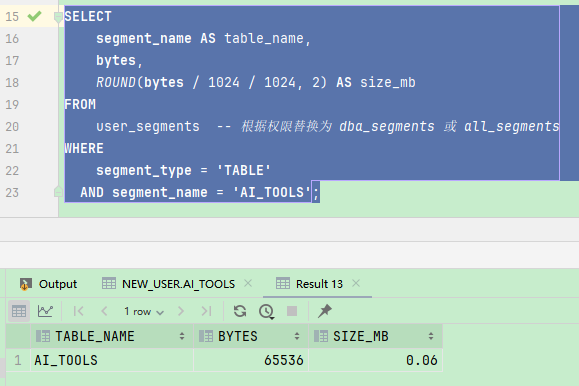579x386 pixels.
Task: Pin the Result 13 tab
Action: (325, 311)
